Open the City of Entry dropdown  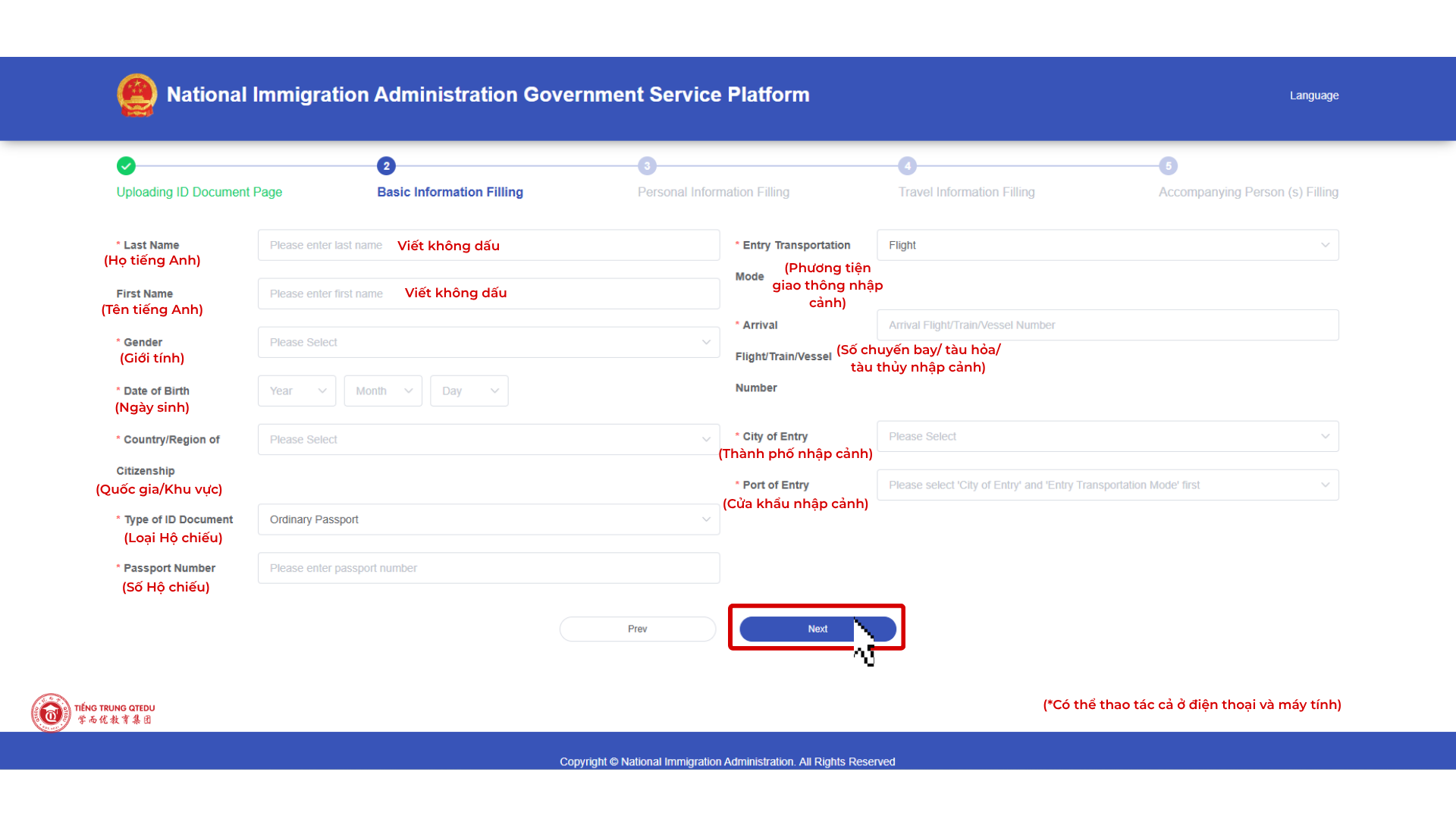coord(1108,436)
